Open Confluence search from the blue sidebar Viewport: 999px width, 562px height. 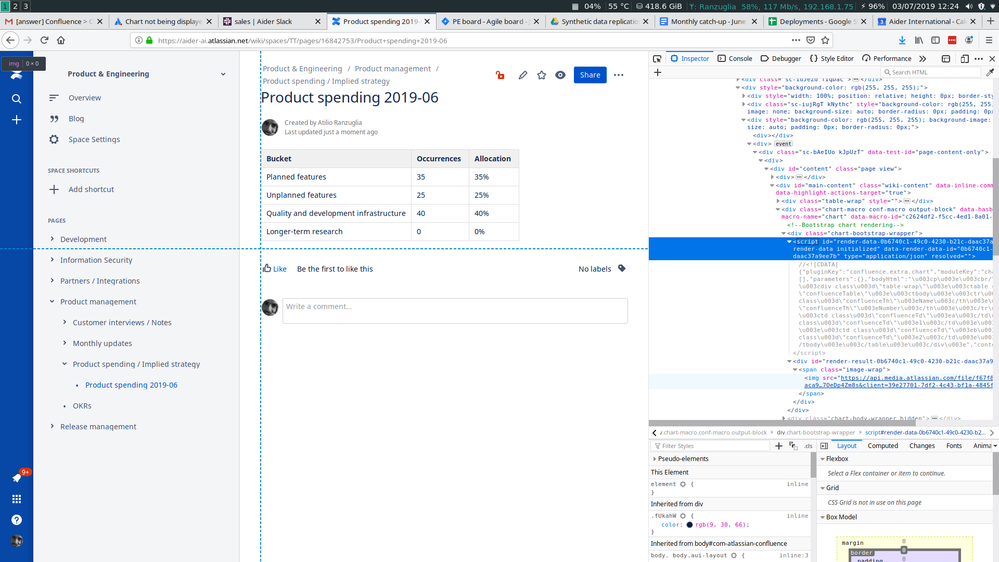pyautogui.click(x=17, y=99)
